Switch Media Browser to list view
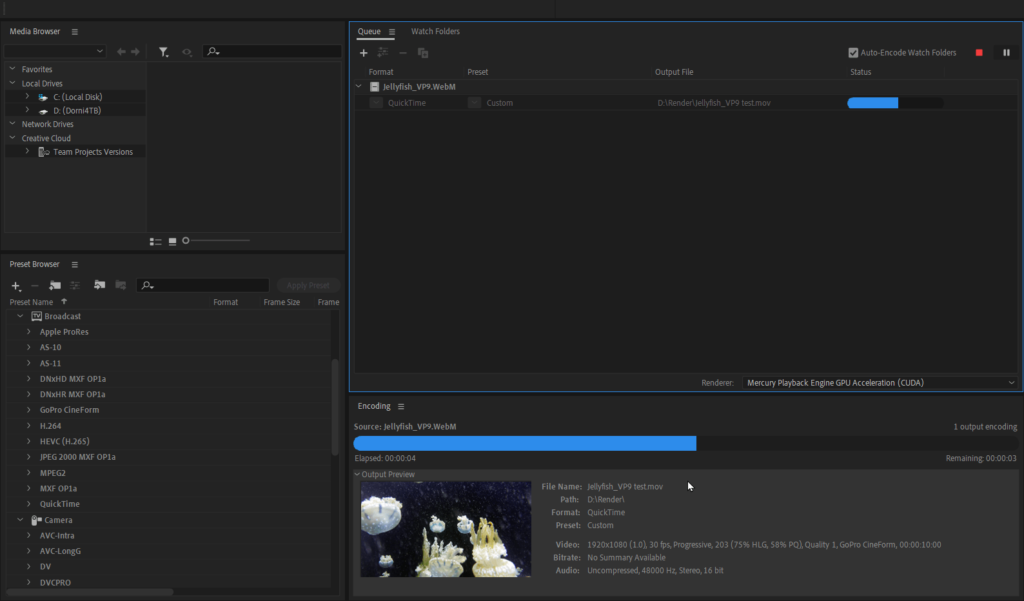This screenshot has width=1024, height=601. [155, 241]
